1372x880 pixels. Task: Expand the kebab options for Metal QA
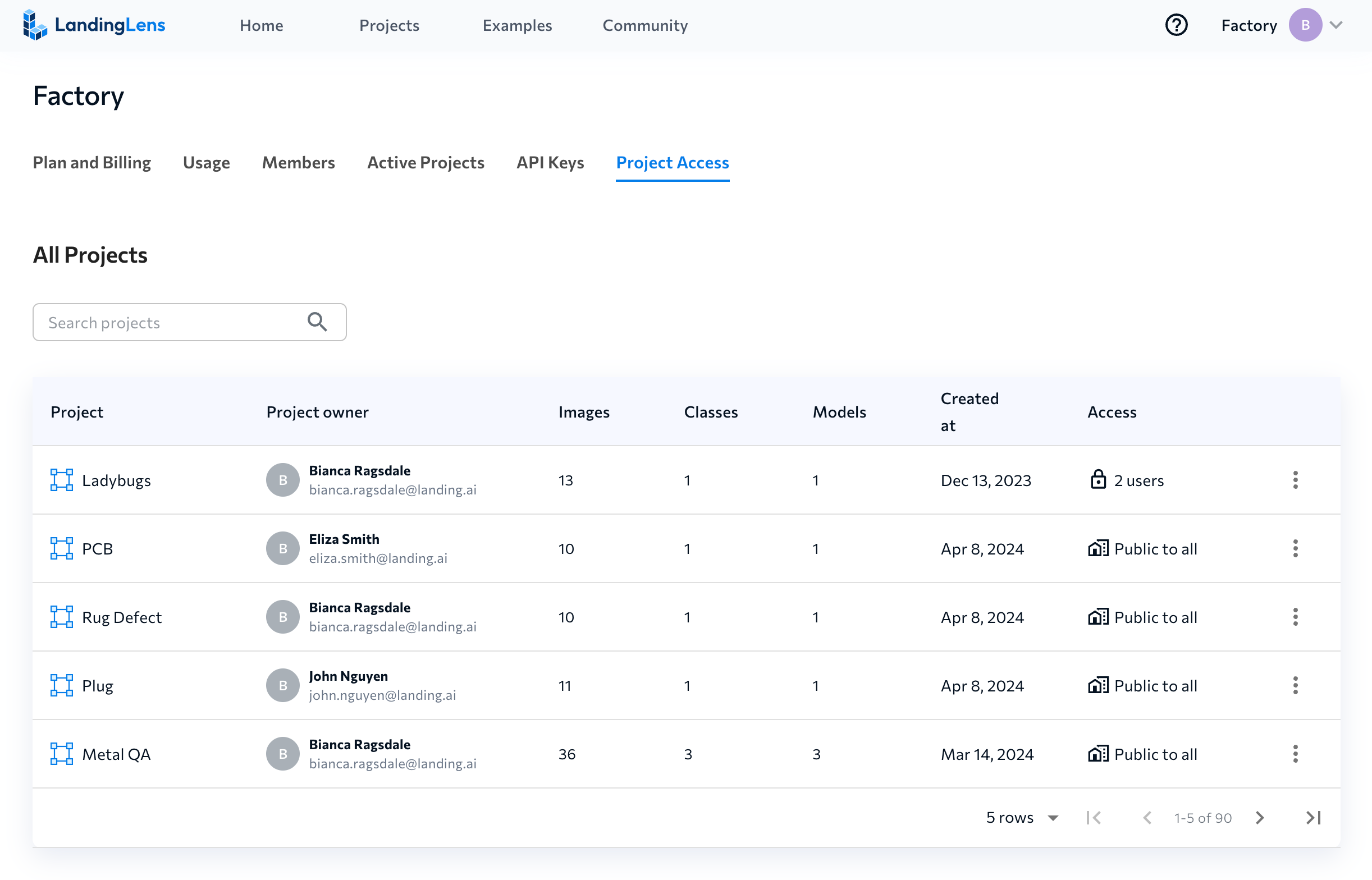[1296, 754]
